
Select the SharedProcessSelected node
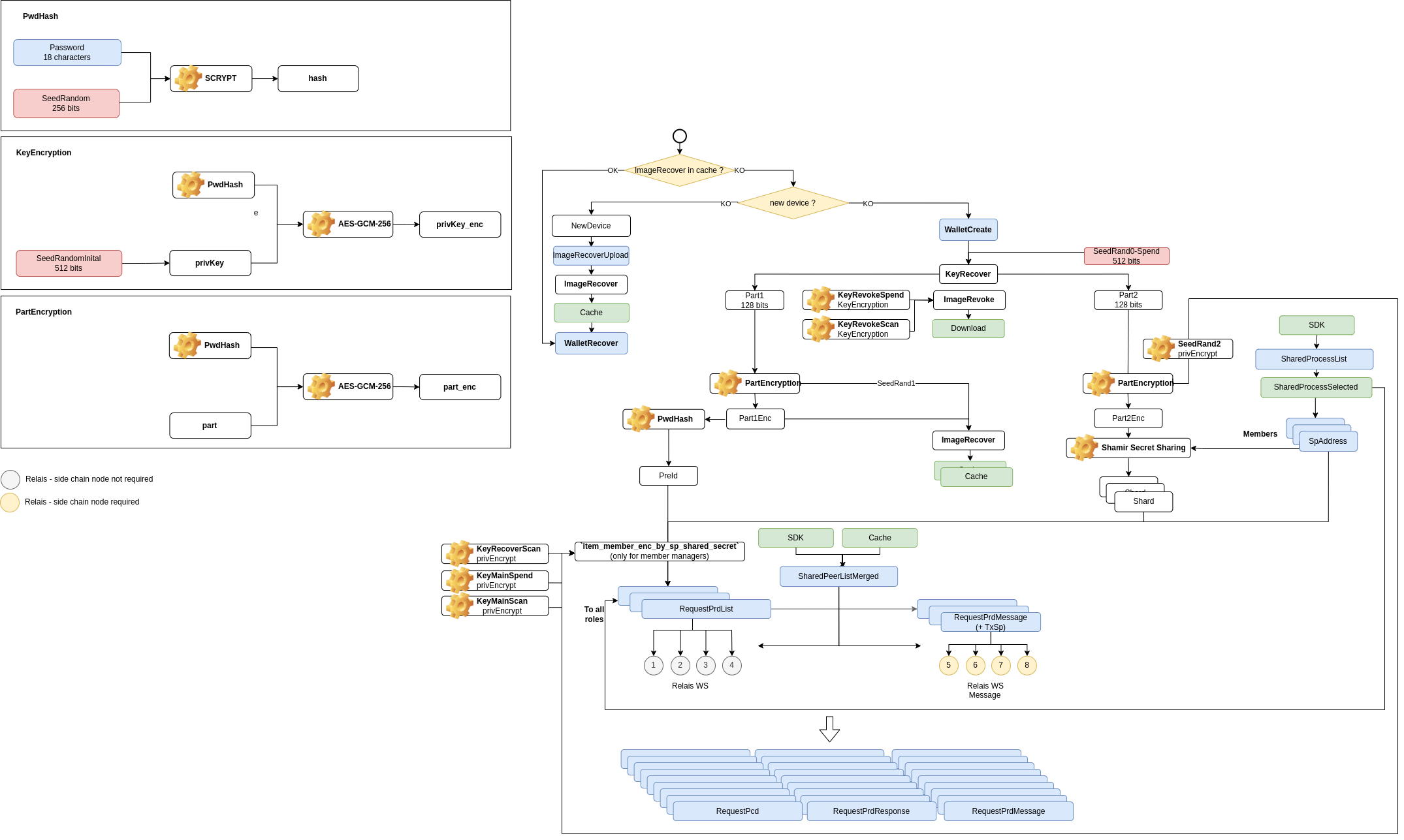(1316, 388)
